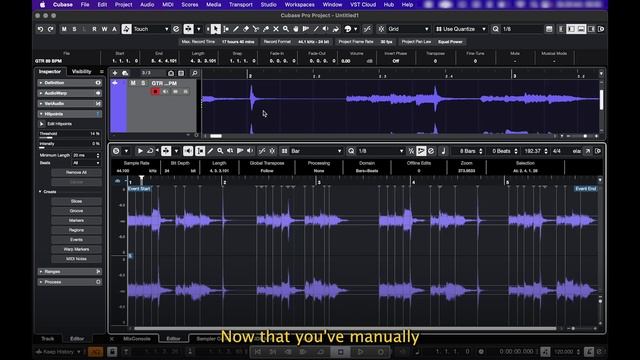Select the Zoom magnifier tool in top toolbar

click(x=286, y=29)
